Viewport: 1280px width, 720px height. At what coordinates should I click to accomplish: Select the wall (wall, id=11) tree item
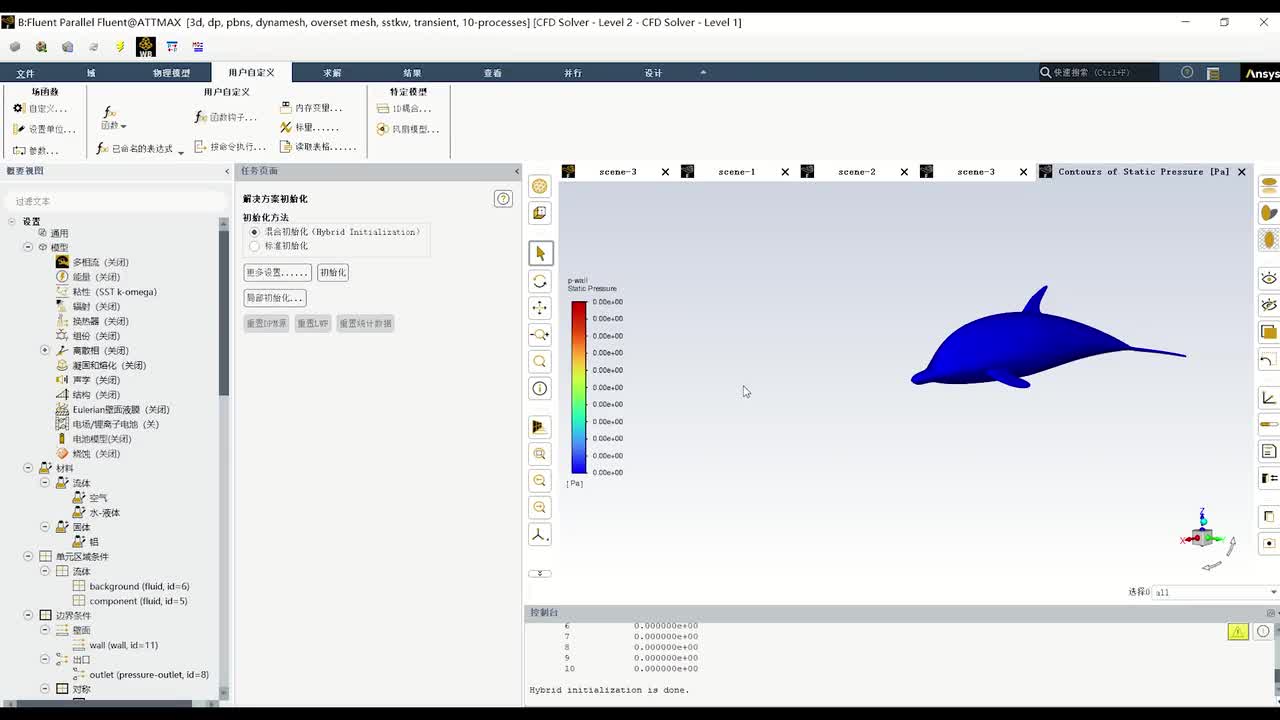coord(123,645)
